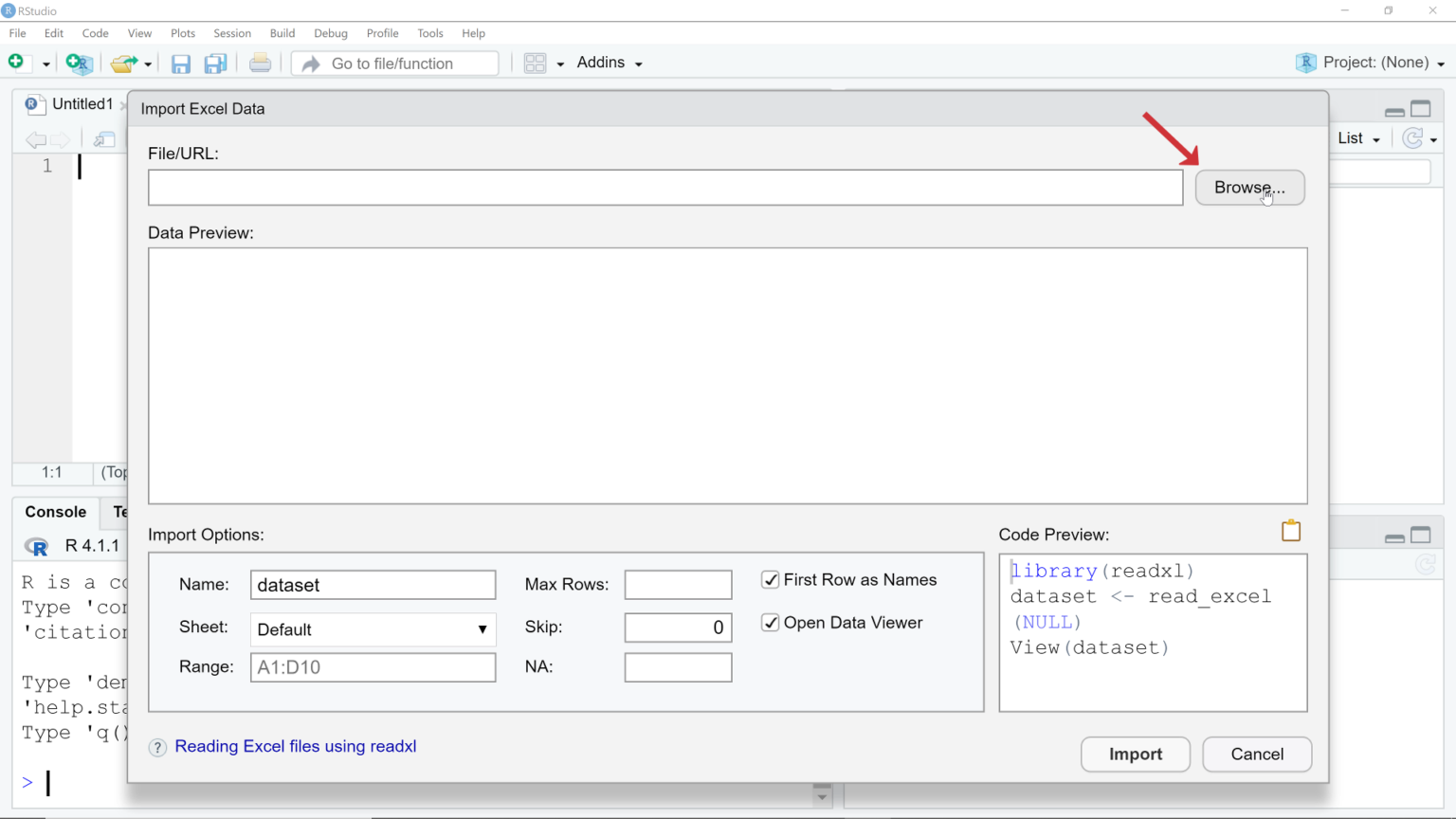Click the Print document icon
This screenshot has height=819, width=1456.
(x=260, y=64)
